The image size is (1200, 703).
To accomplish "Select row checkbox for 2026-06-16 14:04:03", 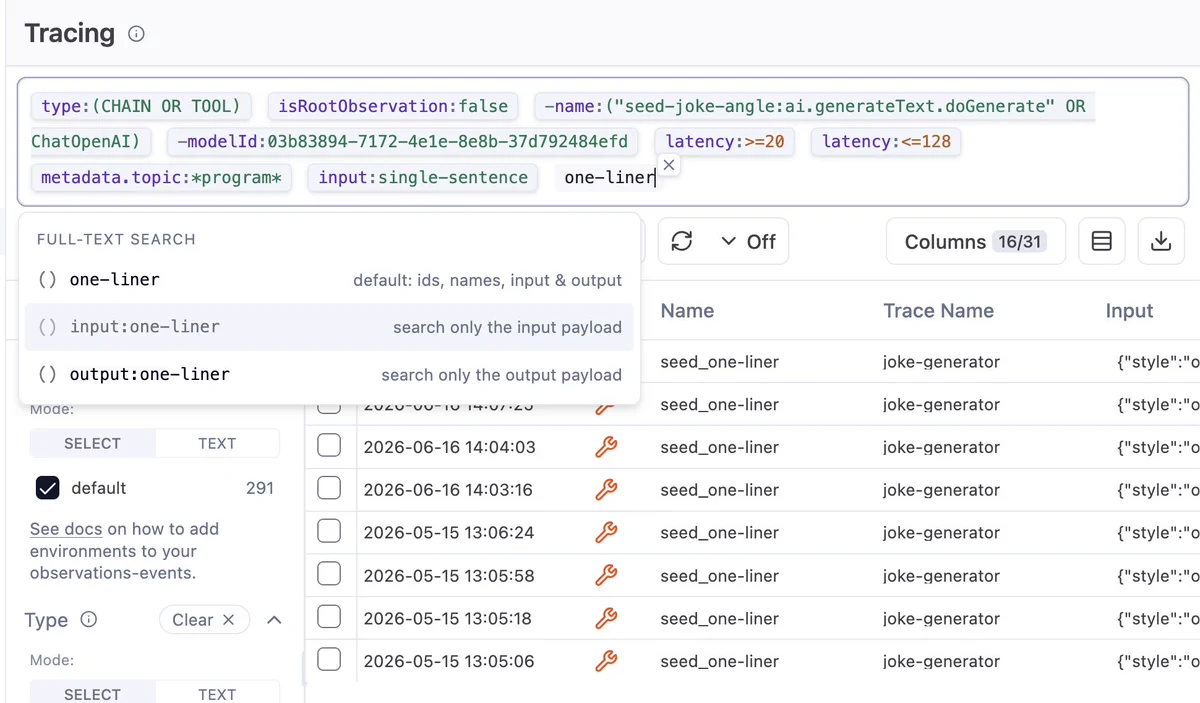I will click(329, 446).
